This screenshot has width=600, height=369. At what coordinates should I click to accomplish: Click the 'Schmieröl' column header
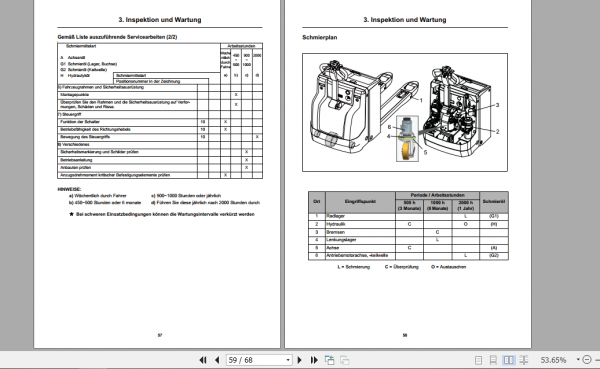click(x=494, y=202)
